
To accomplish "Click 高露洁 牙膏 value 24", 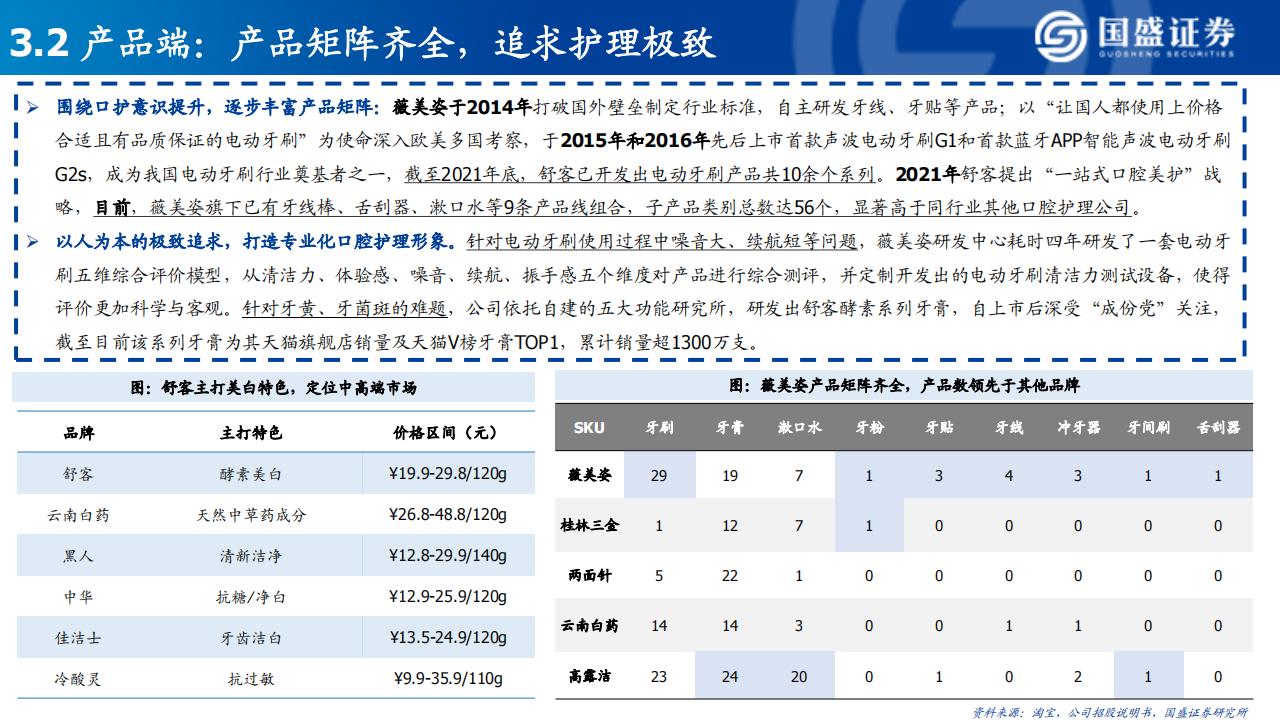I will [729, 676].
